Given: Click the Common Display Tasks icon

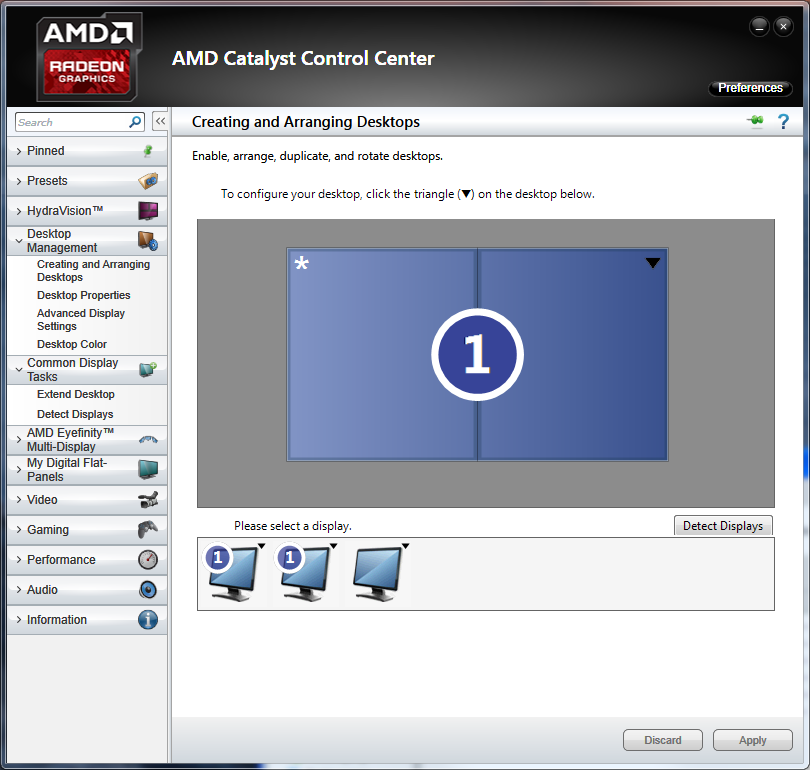Looking at the screenshot, I should (148, 370).
